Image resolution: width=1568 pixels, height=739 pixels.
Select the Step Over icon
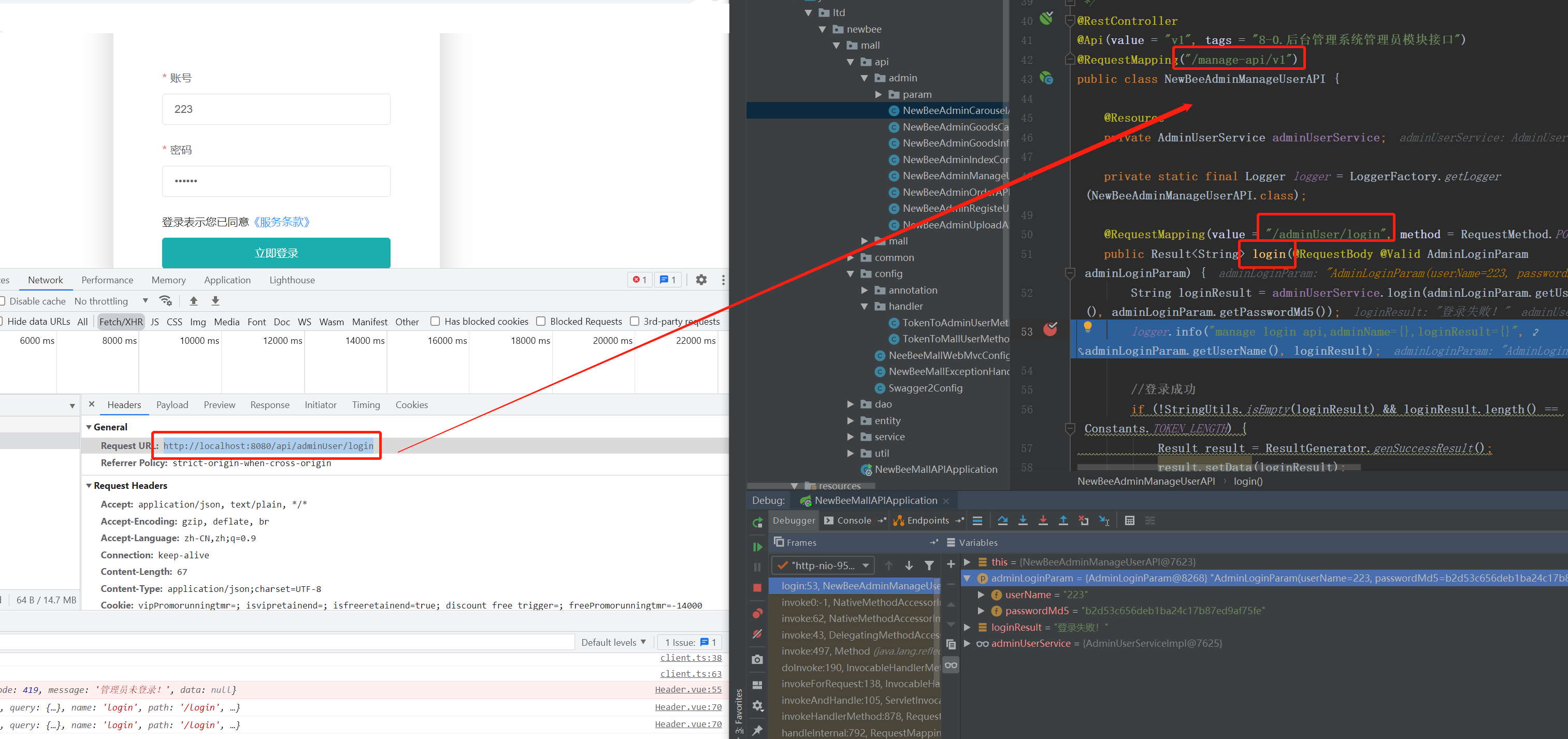(1002, 521)
